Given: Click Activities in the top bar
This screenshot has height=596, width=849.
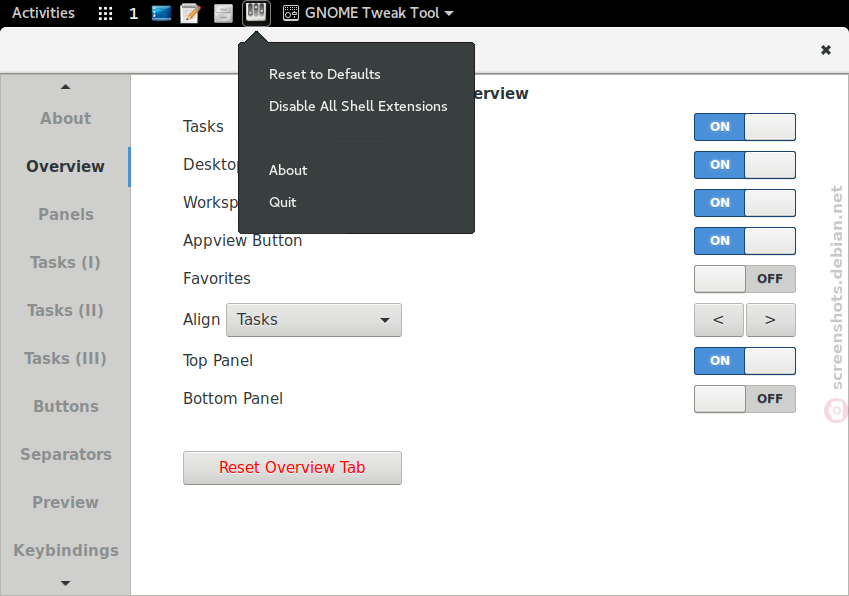Looking at the screenshot, I should point(43,13).
